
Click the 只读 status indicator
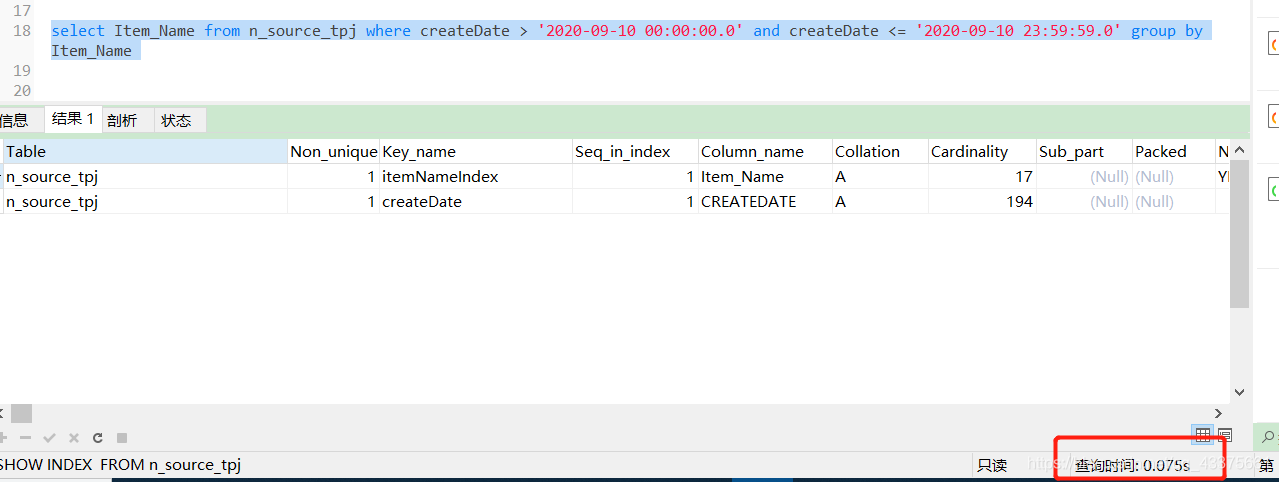992,465
